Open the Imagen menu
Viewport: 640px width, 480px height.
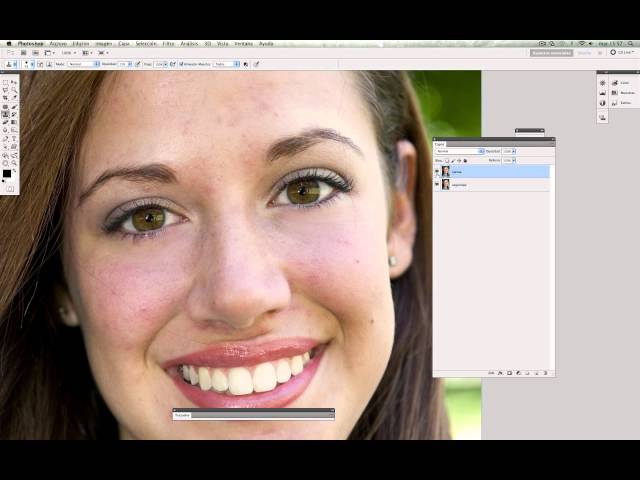pyautogui.click(x=104, y=44)
